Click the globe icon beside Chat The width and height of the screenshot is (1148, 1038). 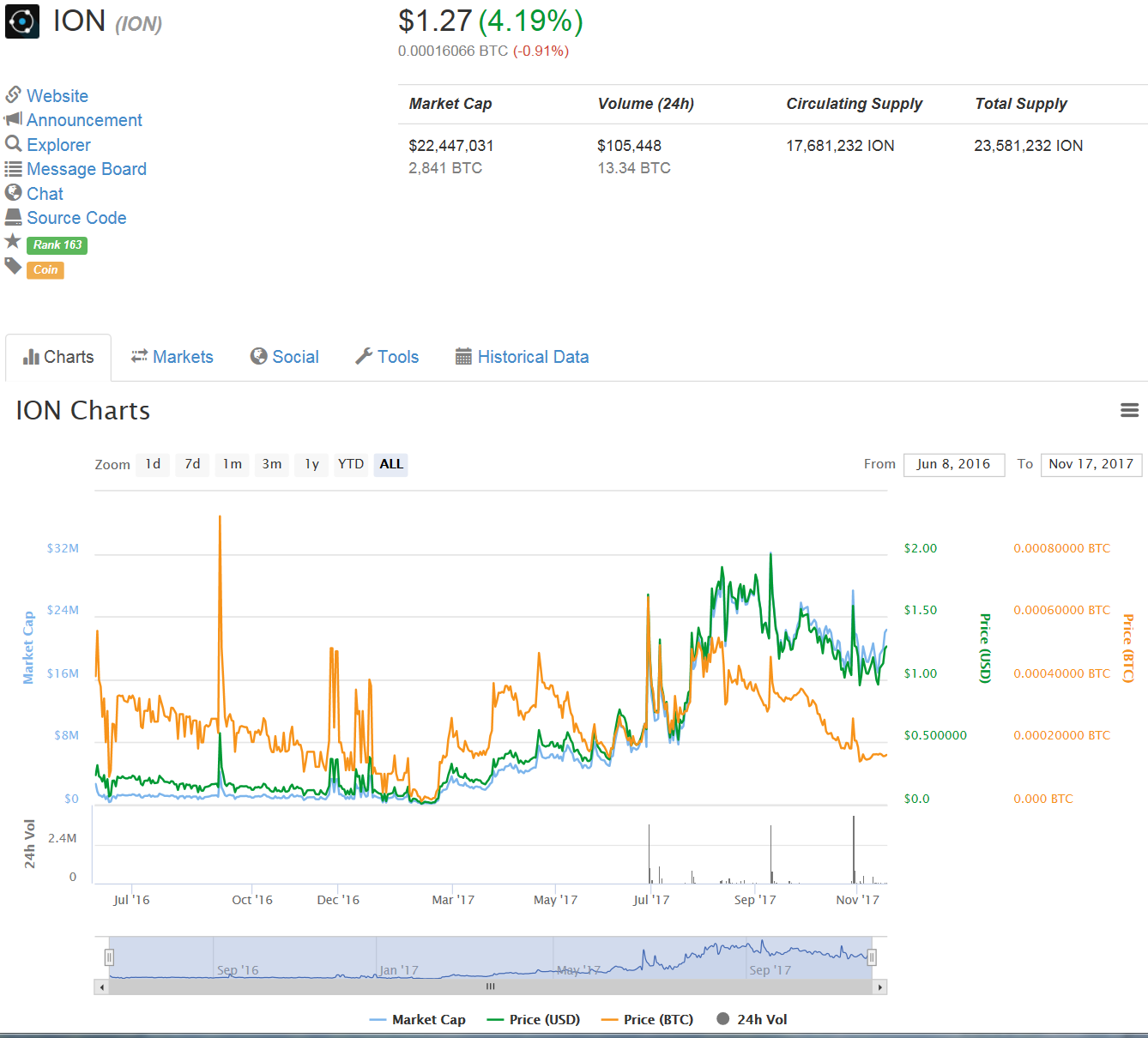[x=13, y=192]
